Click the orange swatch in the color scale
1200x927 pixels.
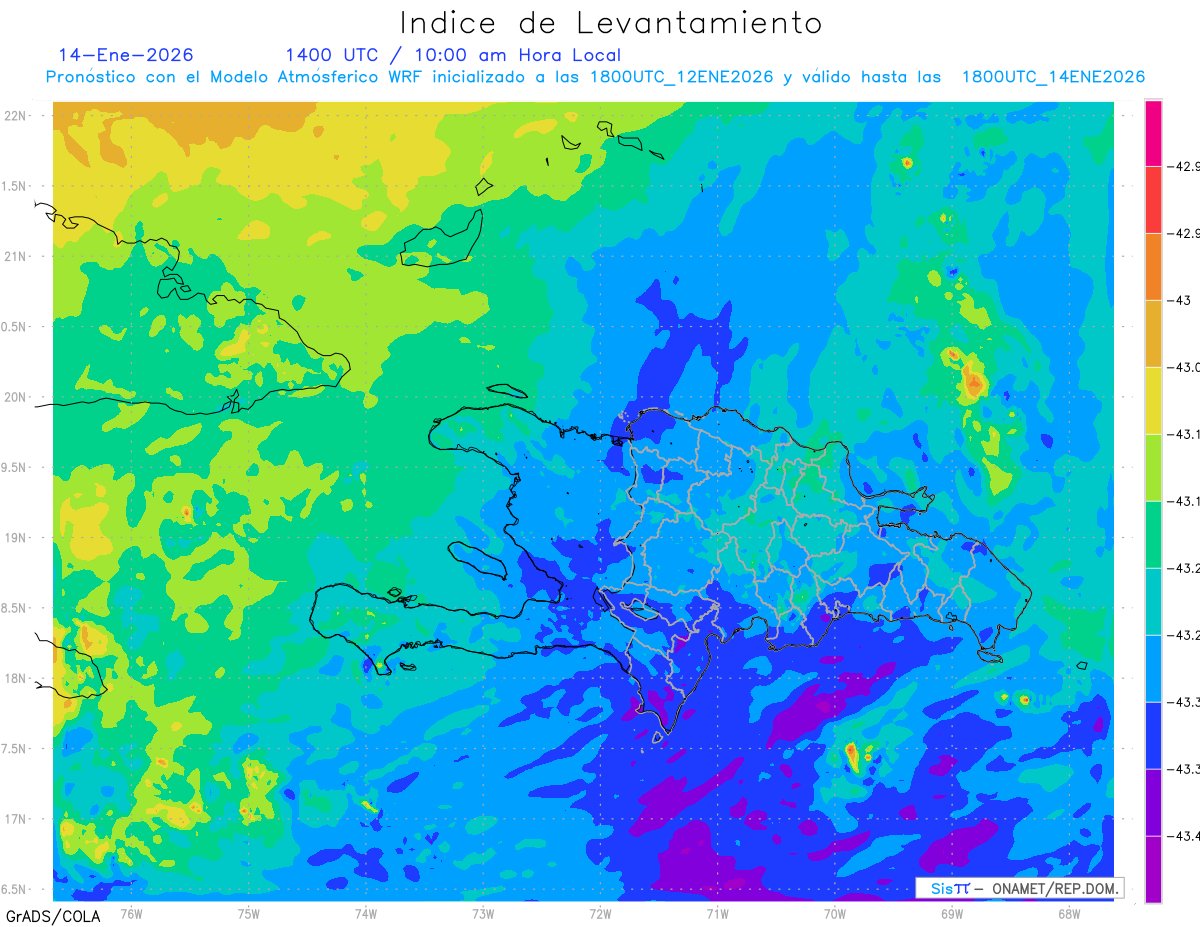[1153, 266]
